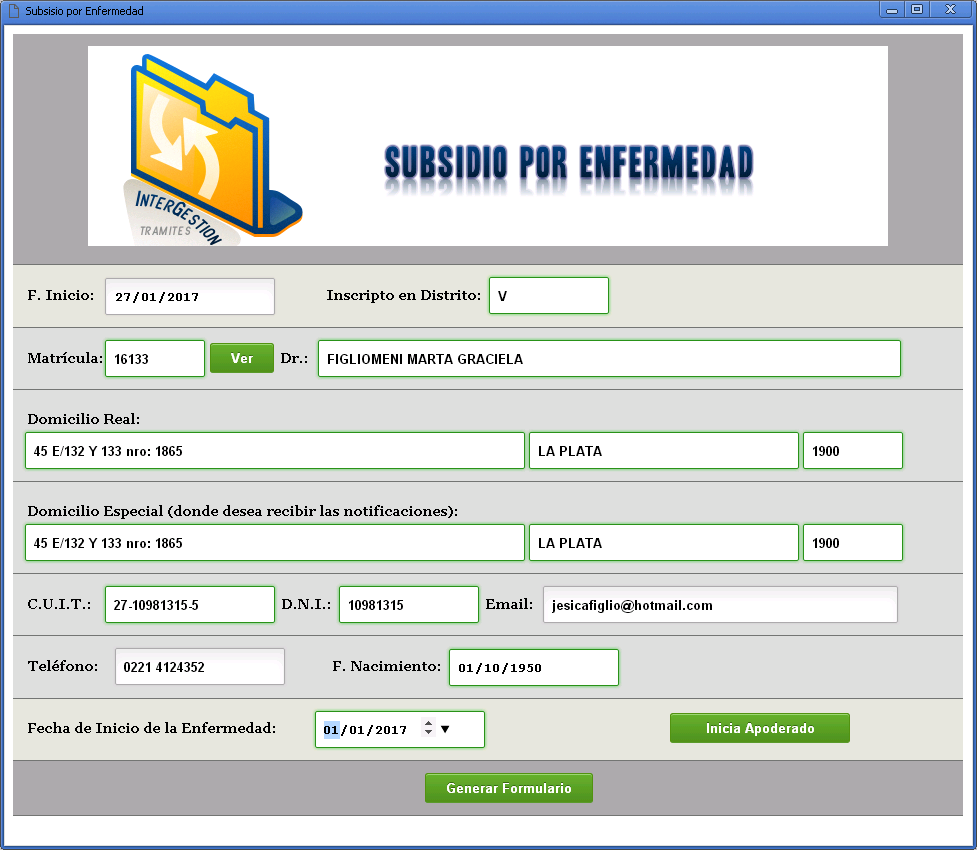
Task: Focus the F. Inicio date field
Action: point(189,297)
